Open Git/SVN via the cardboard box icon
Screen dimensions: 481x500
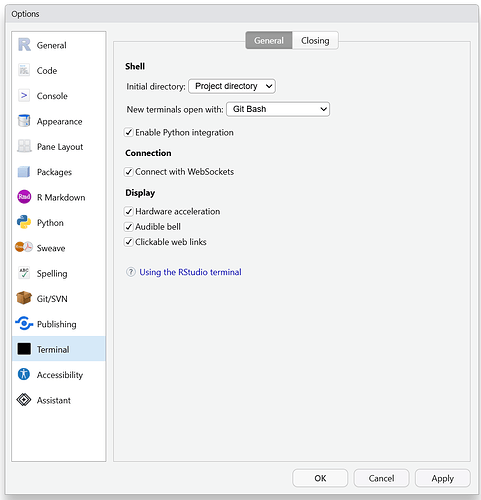coord(24,298)
